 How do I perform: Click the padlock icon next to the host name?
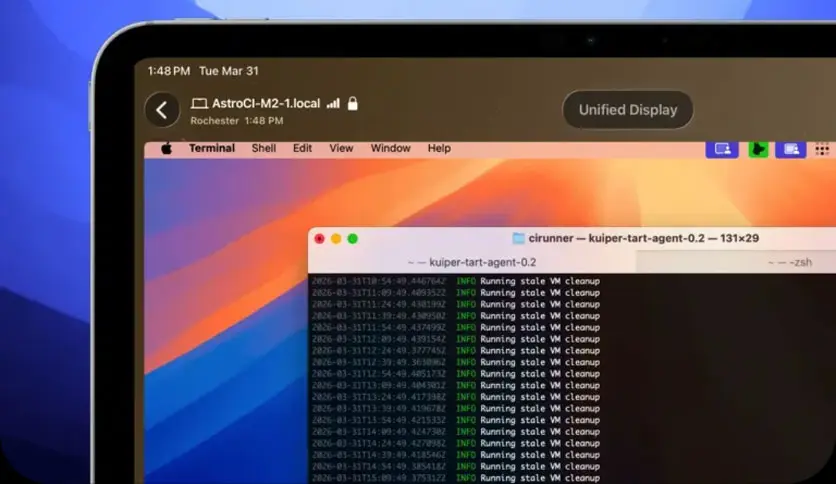coord(352,103)
